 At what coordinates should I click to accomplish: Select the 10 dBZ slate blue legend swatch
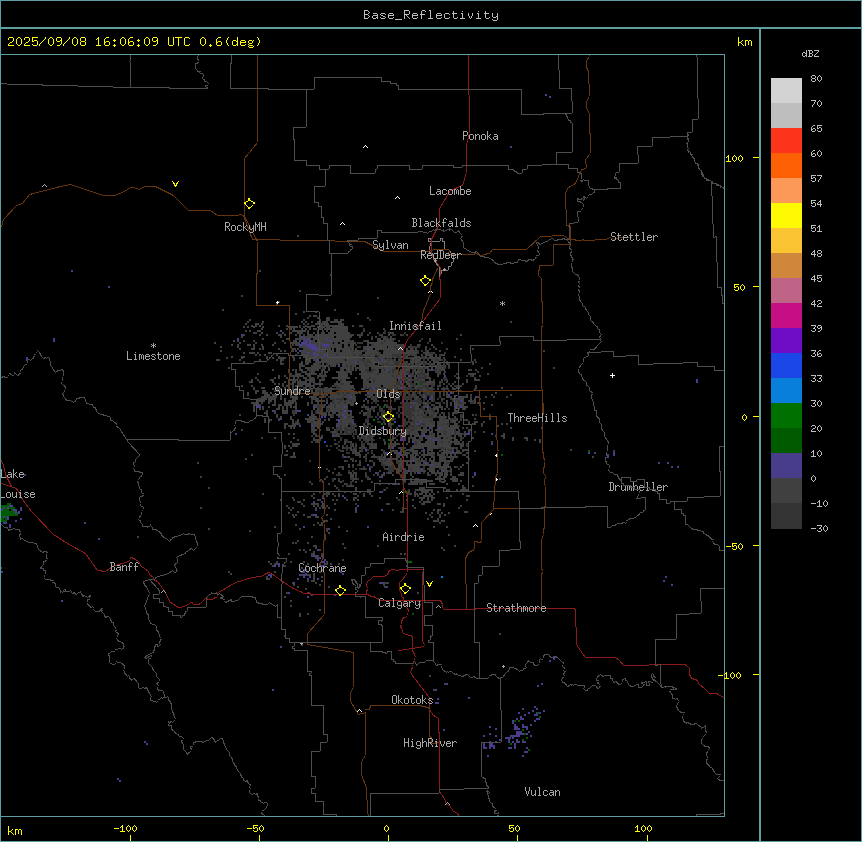tap(786, 466)
